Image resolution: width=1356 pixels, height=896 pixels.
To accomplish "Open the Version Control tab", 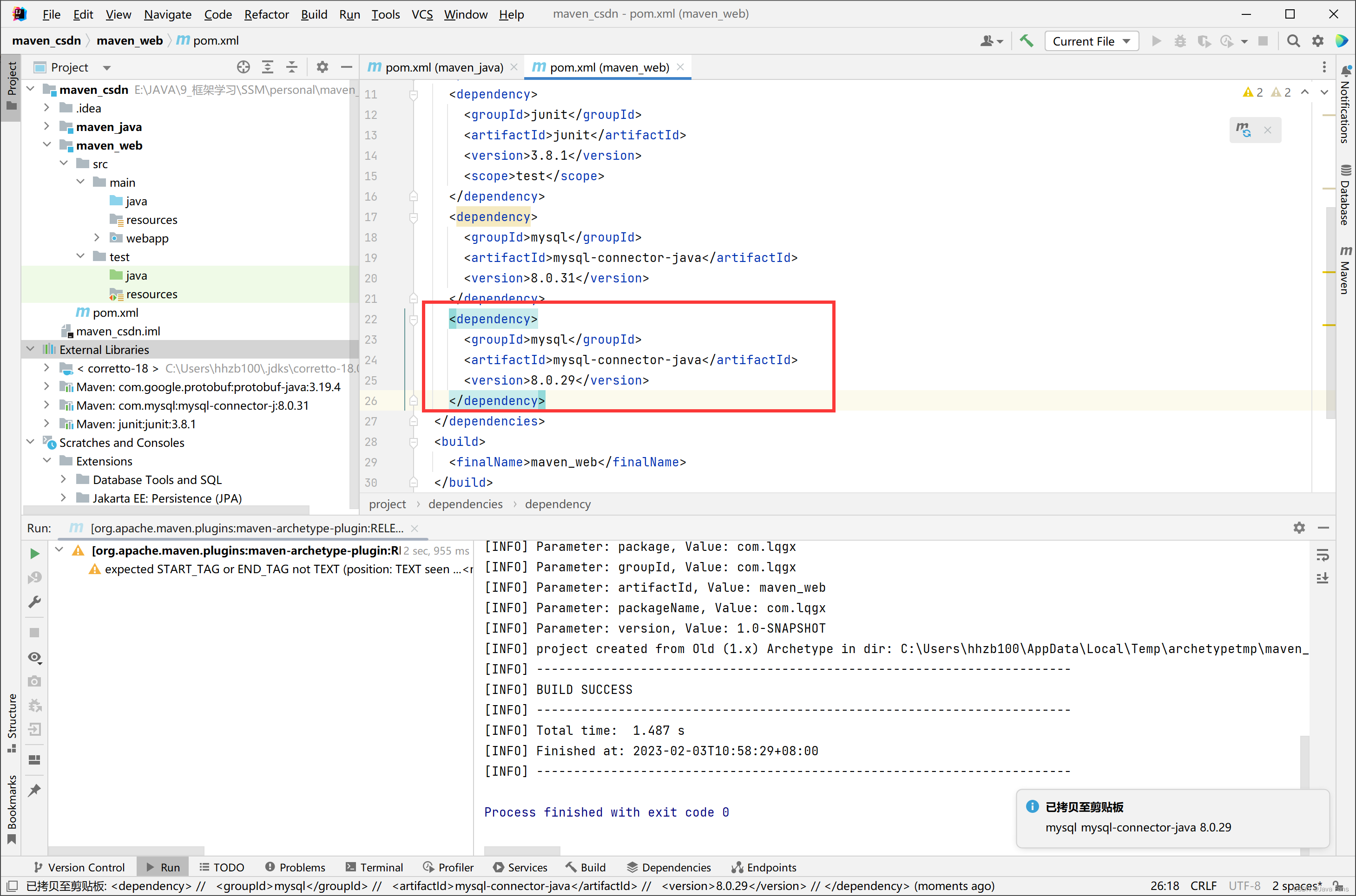I will point(79,867).
